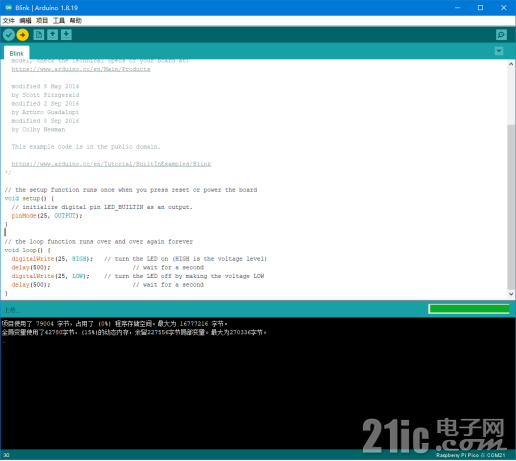Open the arduino.cc Main/Products link

click(81, 69)
